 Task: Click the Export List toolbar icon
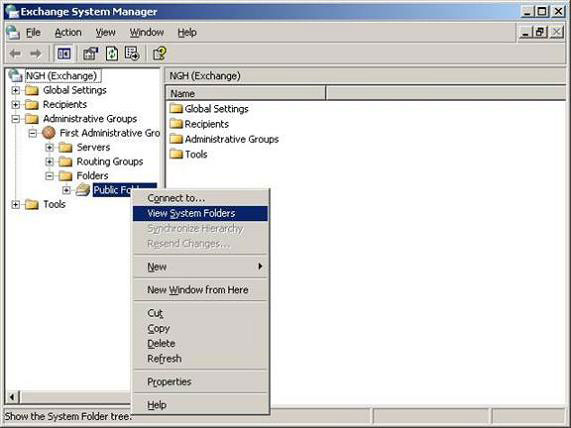coord(132,54)
